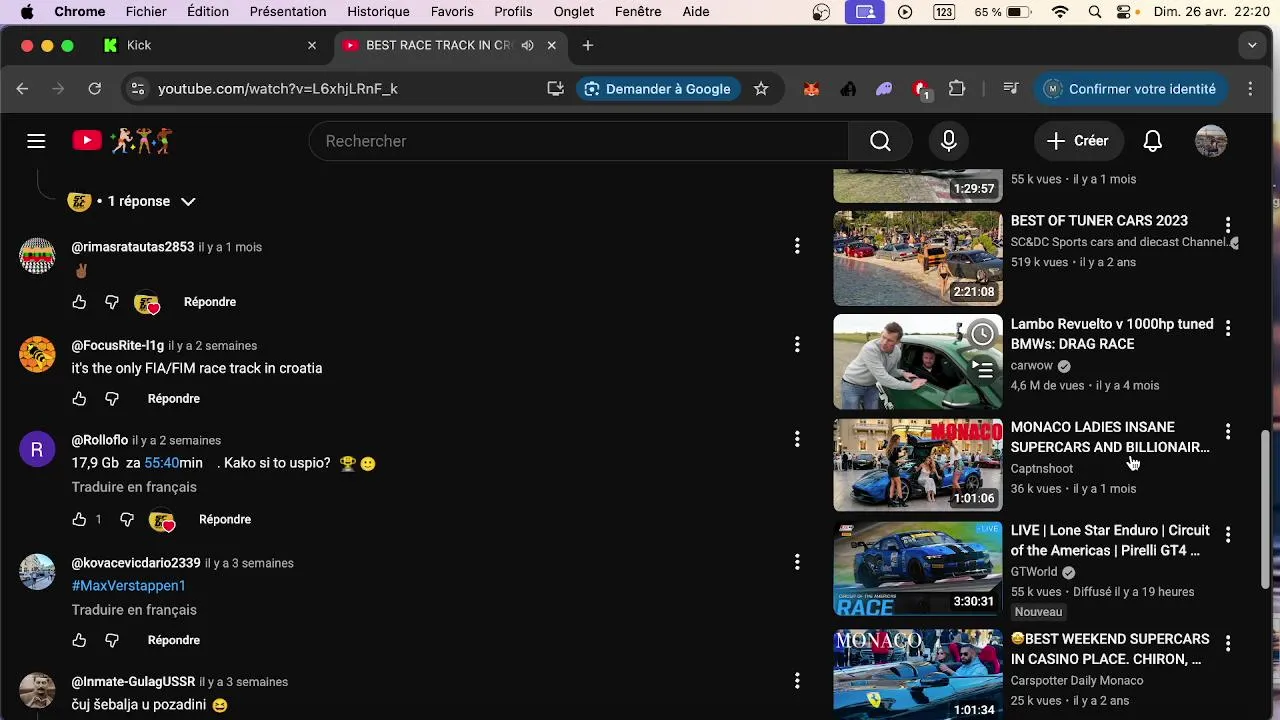Jump to the 55:40 timestamp link
Screen dimensions: 1280x720
click(161, 463)
